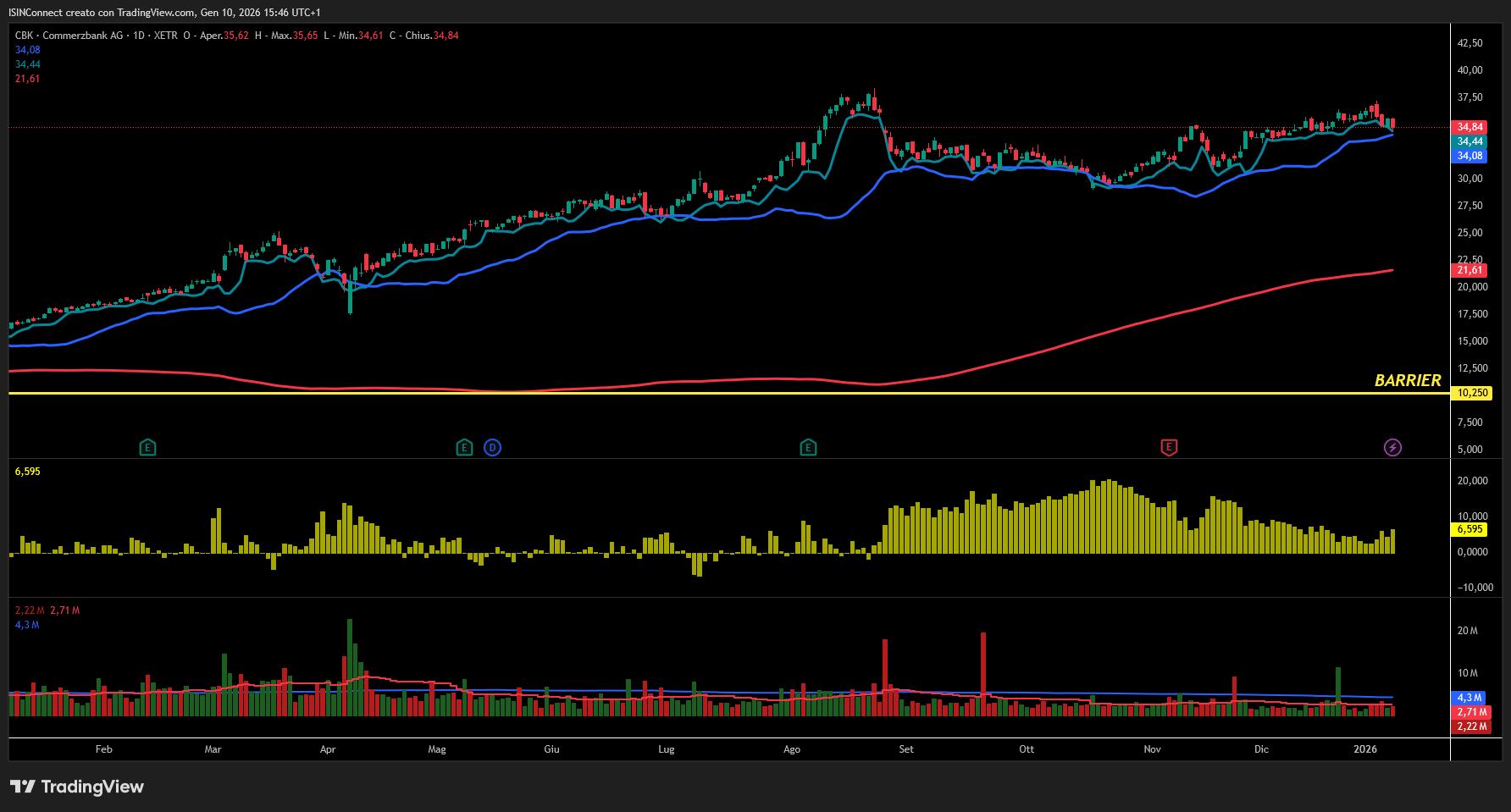The height and width of the screenshot is (812, 1511).
Task: Click the yellow 6,595 axis label
Action: pos(1469,529)
